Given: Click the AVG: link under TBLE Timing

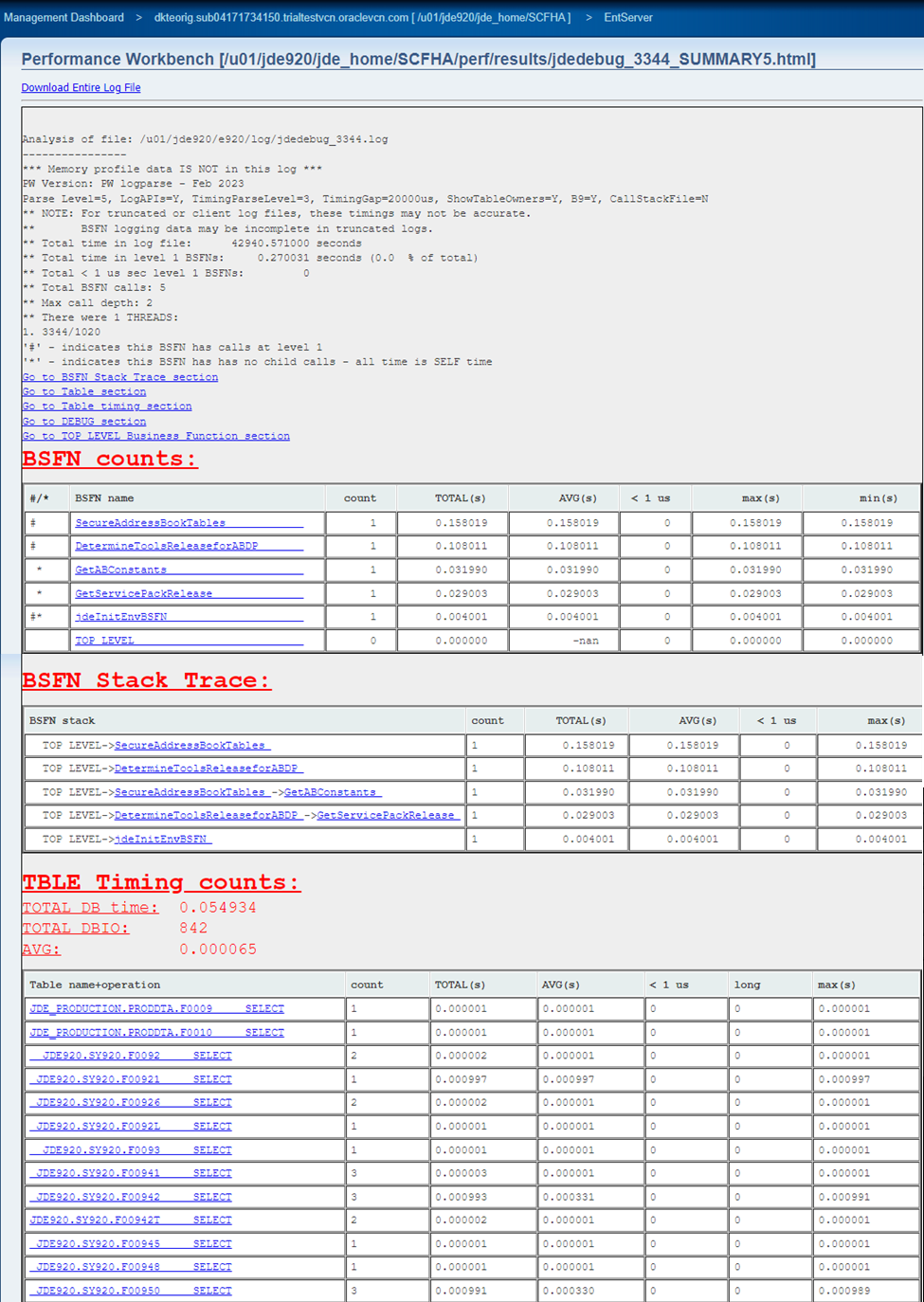Looking at the screenshot, I should click(42, 949).
